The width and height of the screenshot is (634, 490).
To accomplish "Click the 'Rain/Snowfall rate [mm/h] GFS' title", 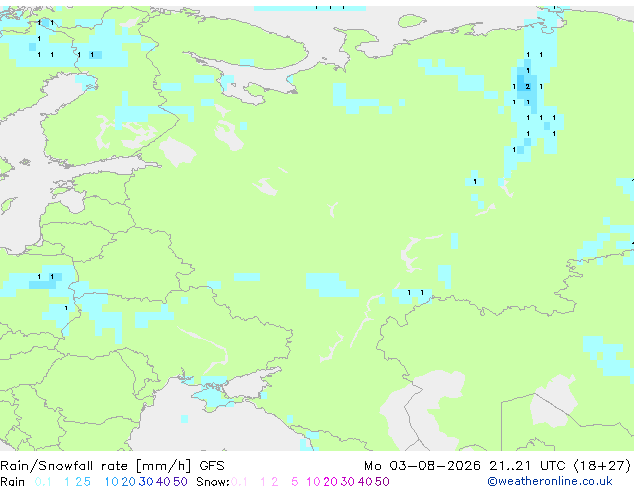I will [x=112, y=466].
